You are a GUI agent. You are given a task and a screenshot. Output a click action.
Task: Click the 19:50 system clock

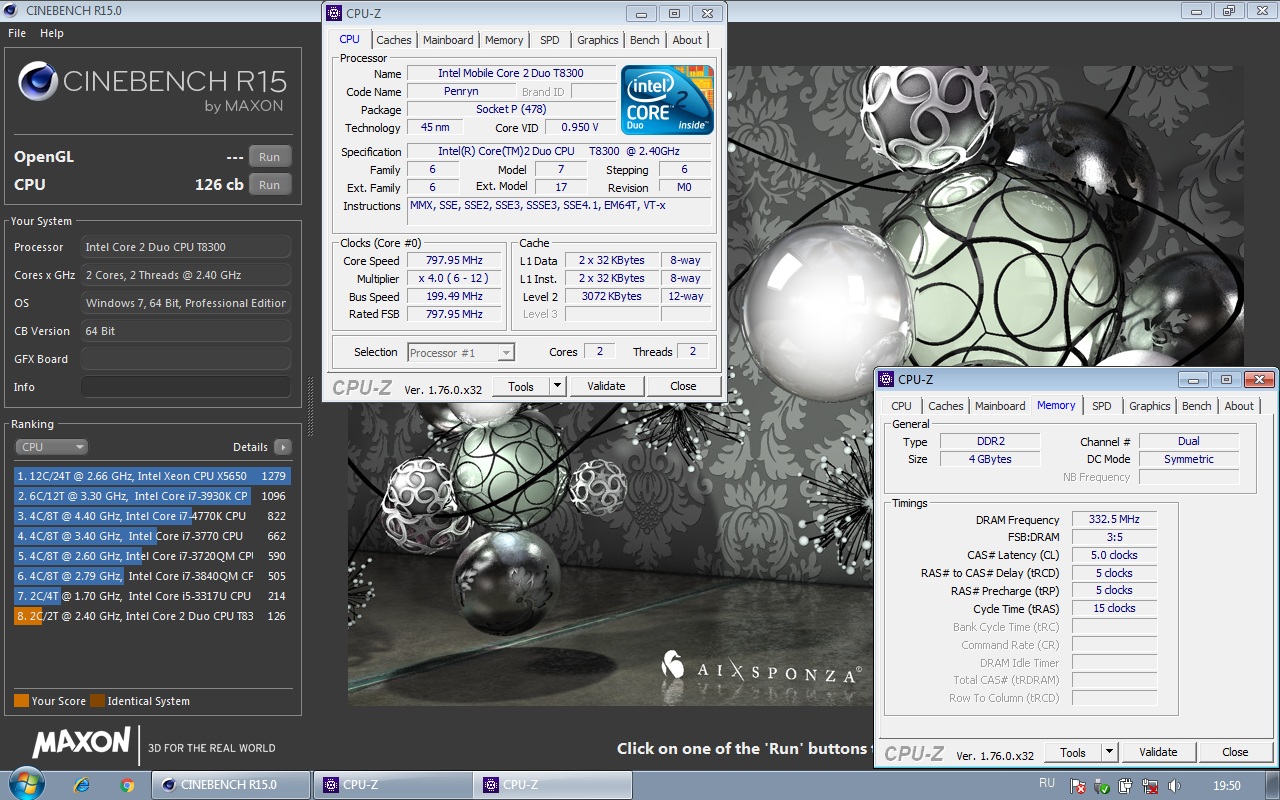click(1226, 786)
